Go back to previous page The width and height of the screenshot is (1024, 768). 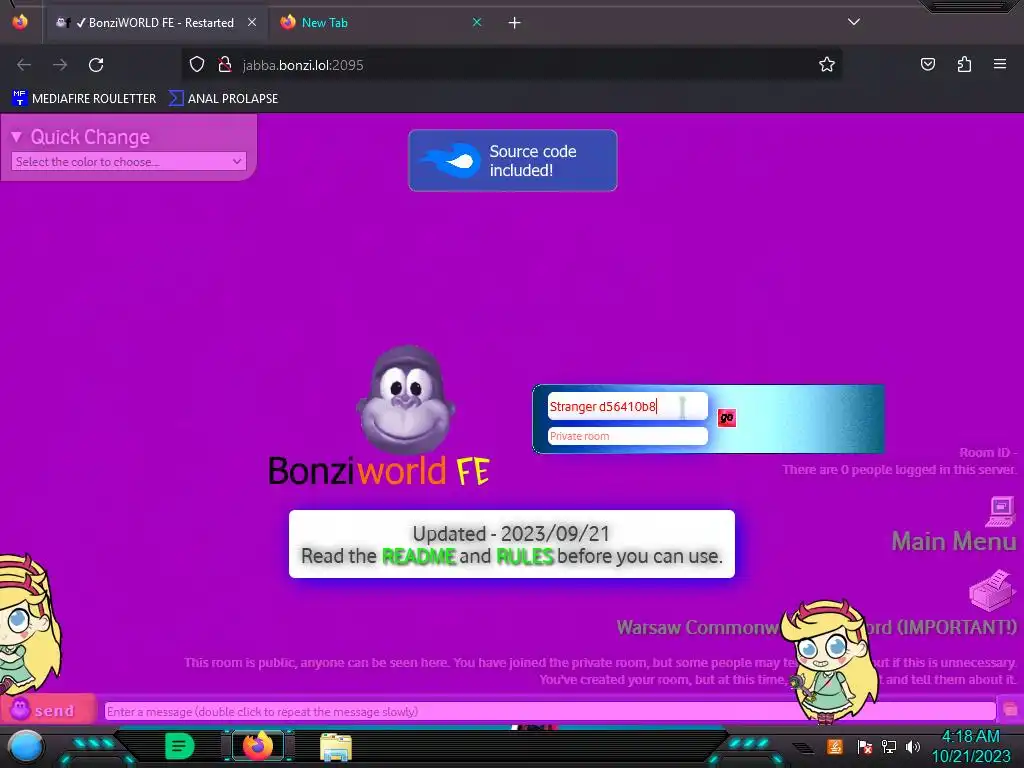coord(24,65)
